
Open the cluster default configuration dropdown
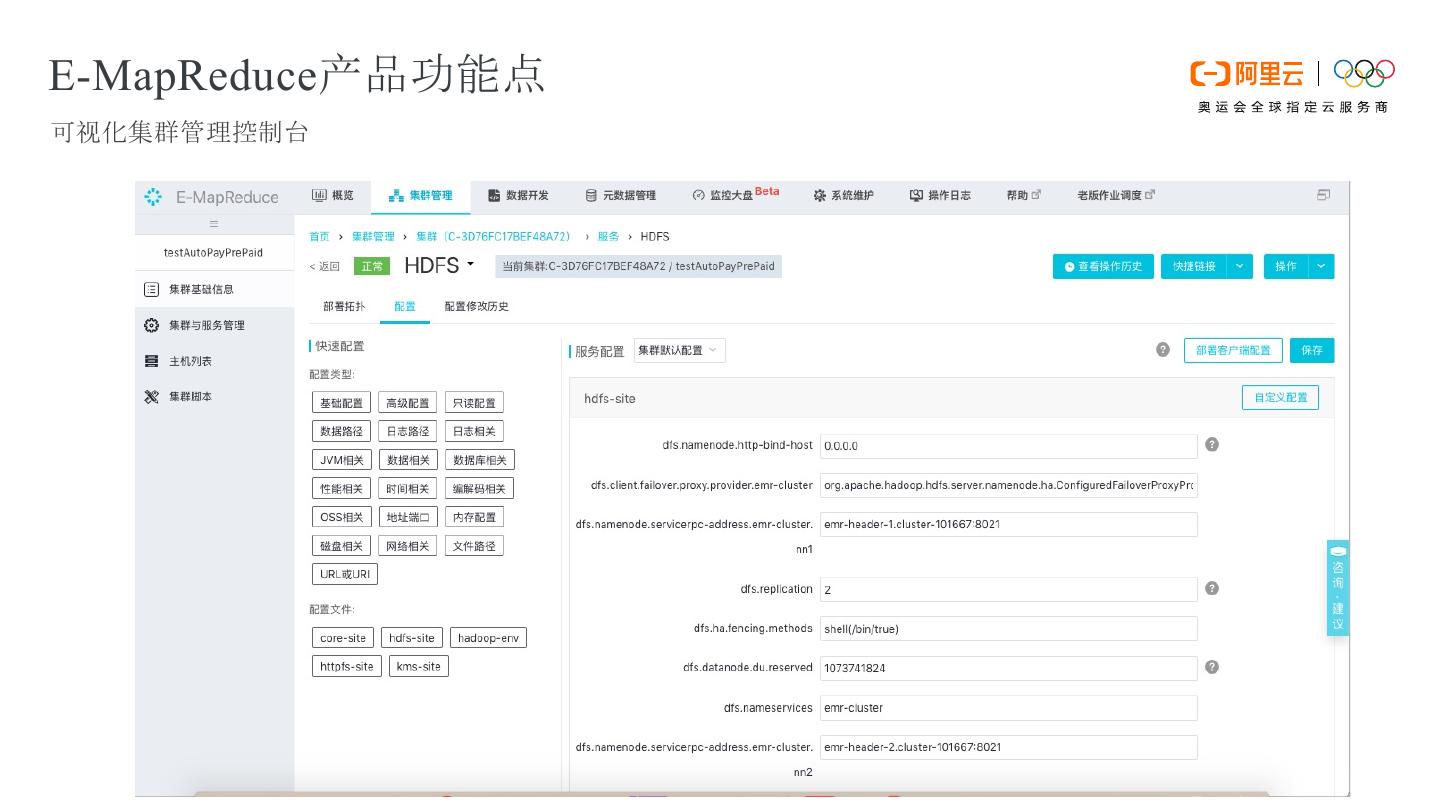pos(679,350)
